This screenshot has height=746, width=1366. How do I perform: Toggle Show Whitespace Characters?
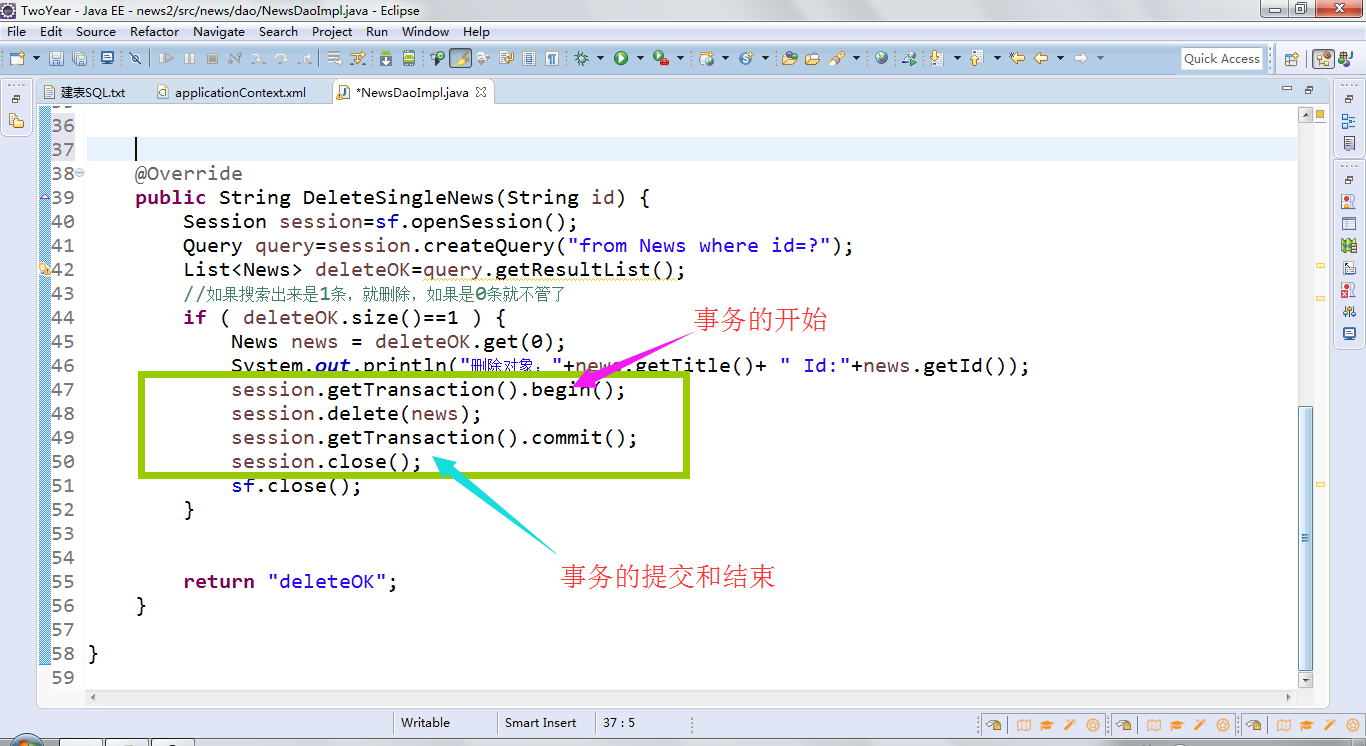click(x=552, y=58)
